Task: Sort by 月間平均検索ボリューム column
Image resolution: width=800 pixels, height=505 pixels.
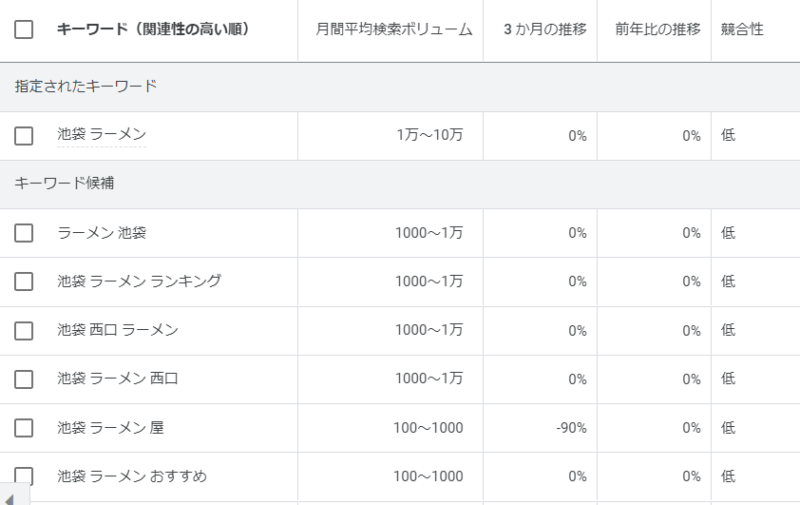Action: [x=393, y=30]
